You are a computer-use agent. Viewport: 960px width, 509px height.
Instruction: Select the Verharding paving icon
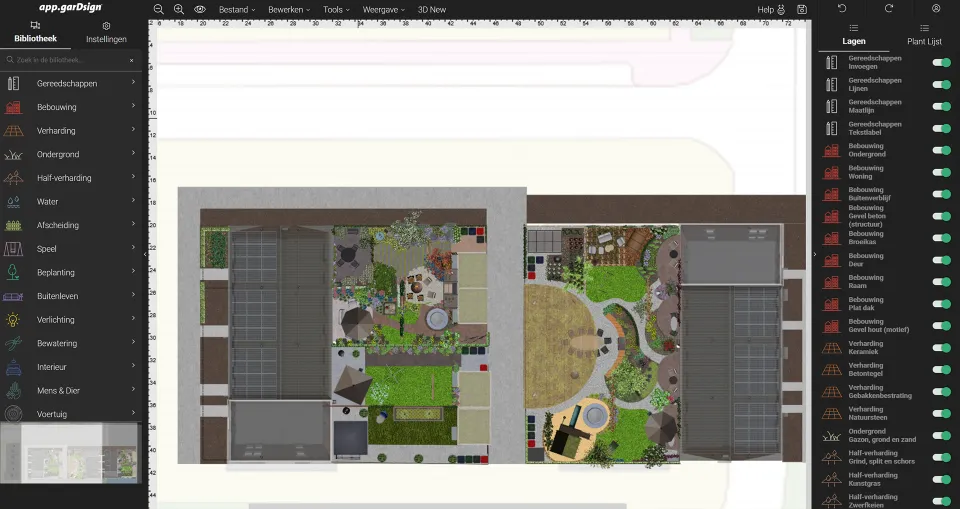click(13, 130)
